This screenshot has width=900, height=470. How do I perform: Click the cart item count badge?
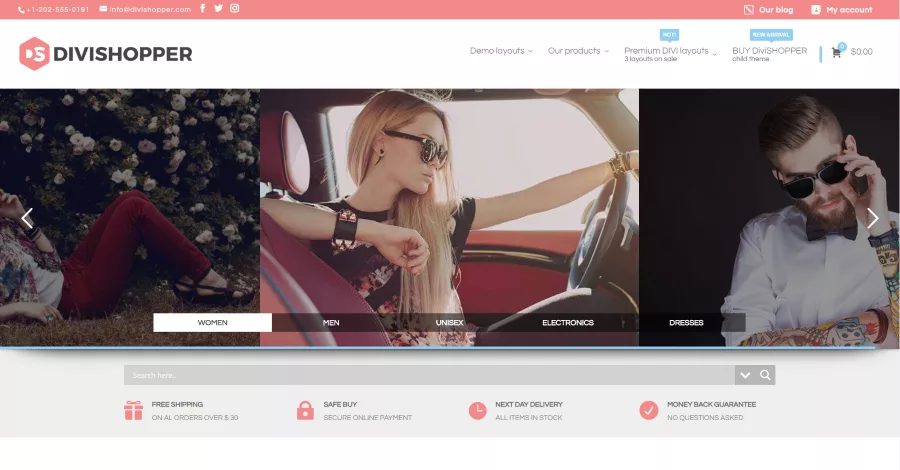coord(841,46)
